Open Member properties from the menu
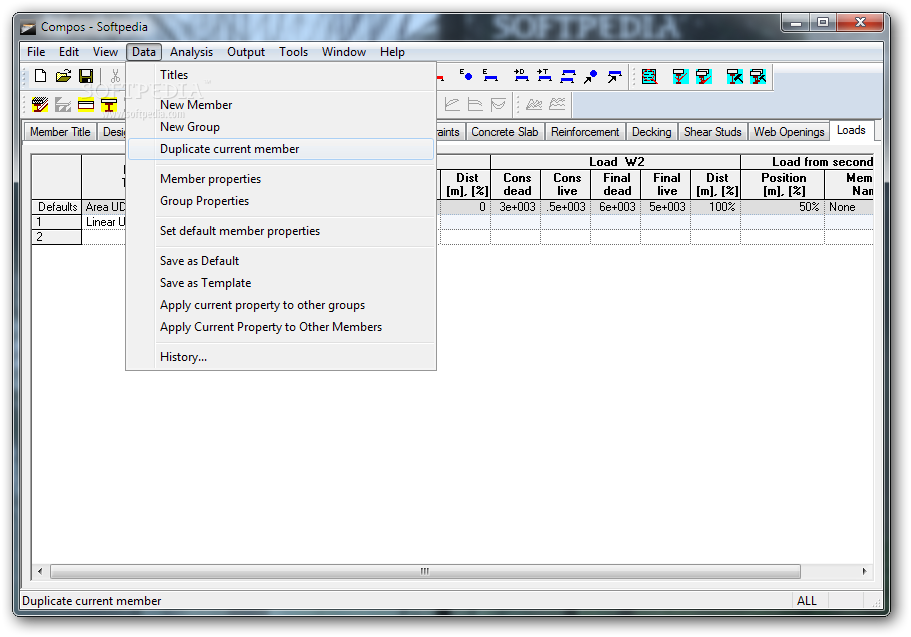The width and height of the screenshot is (911, 637). point(281,179)
